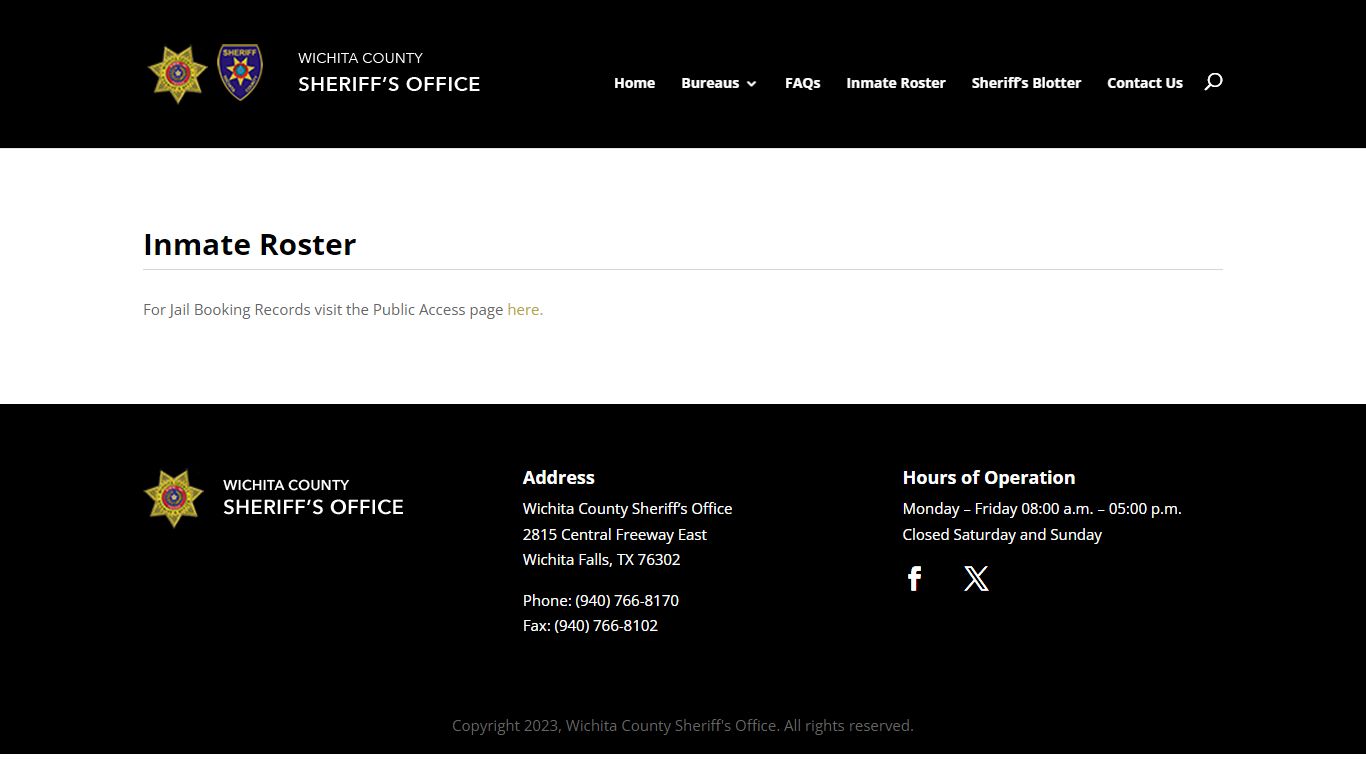Click the footer gold star badge logo

(x=174, y=498)
